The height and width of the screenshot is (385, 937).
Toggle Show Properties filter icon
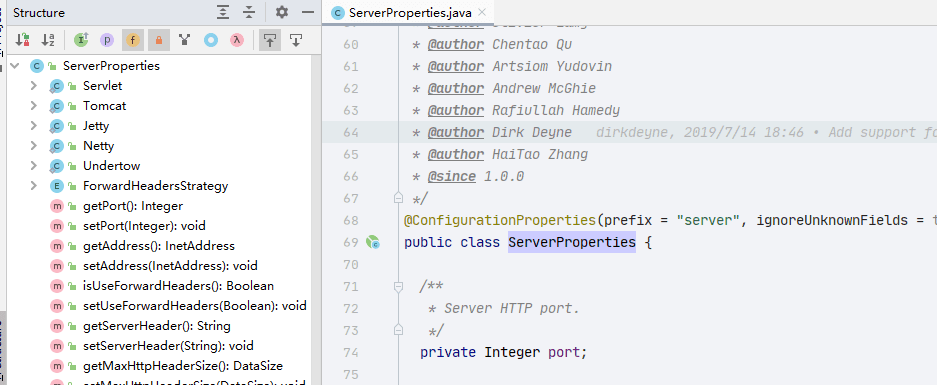tap(107, 40)
